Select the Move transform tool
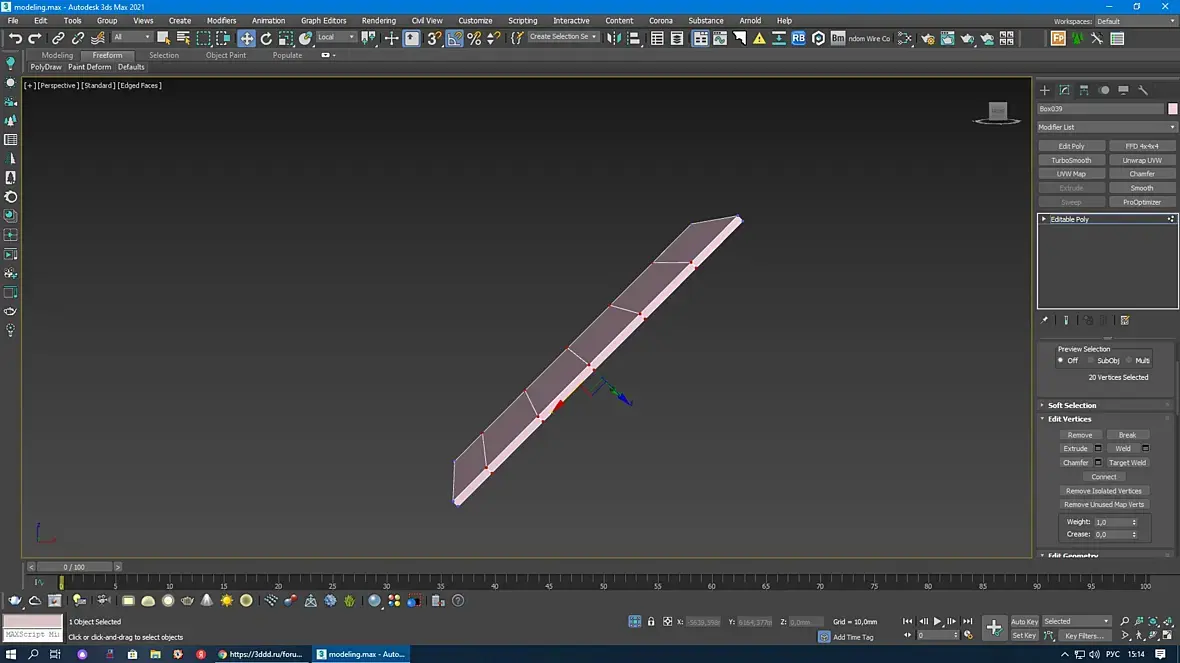 click(246, 38)
